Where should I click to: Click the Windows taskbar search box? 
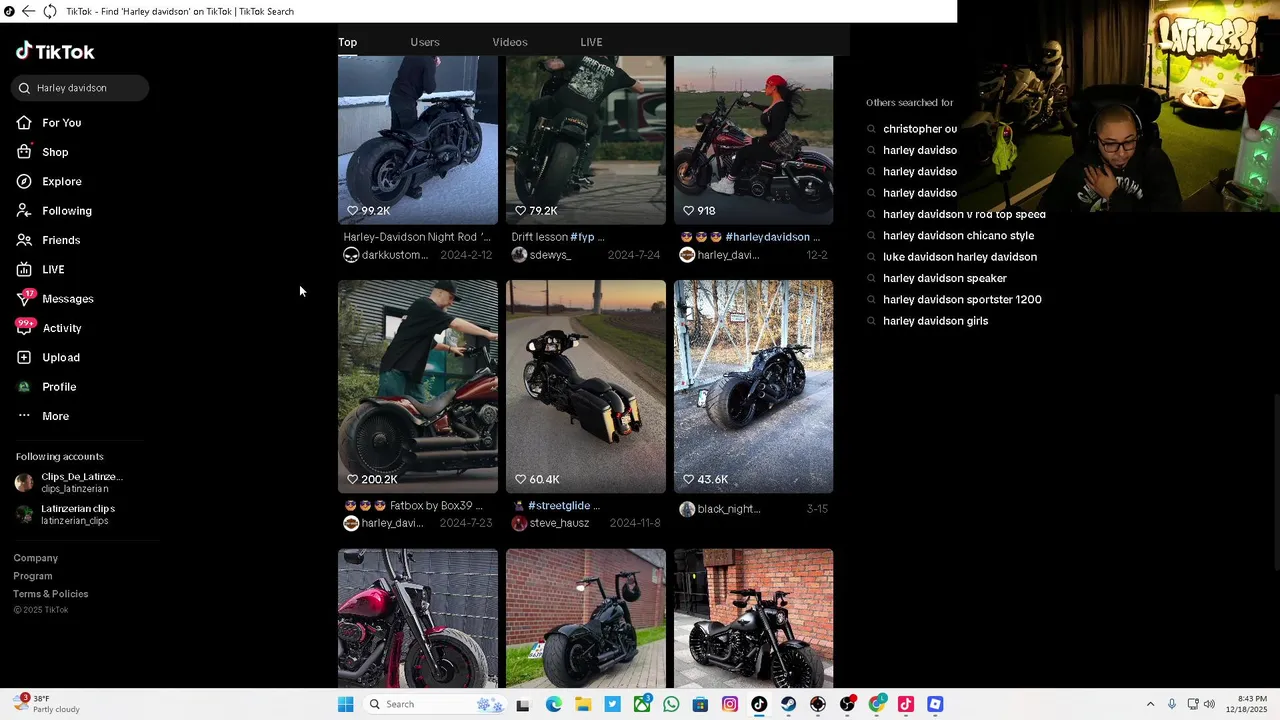click(x=436, y=704)
